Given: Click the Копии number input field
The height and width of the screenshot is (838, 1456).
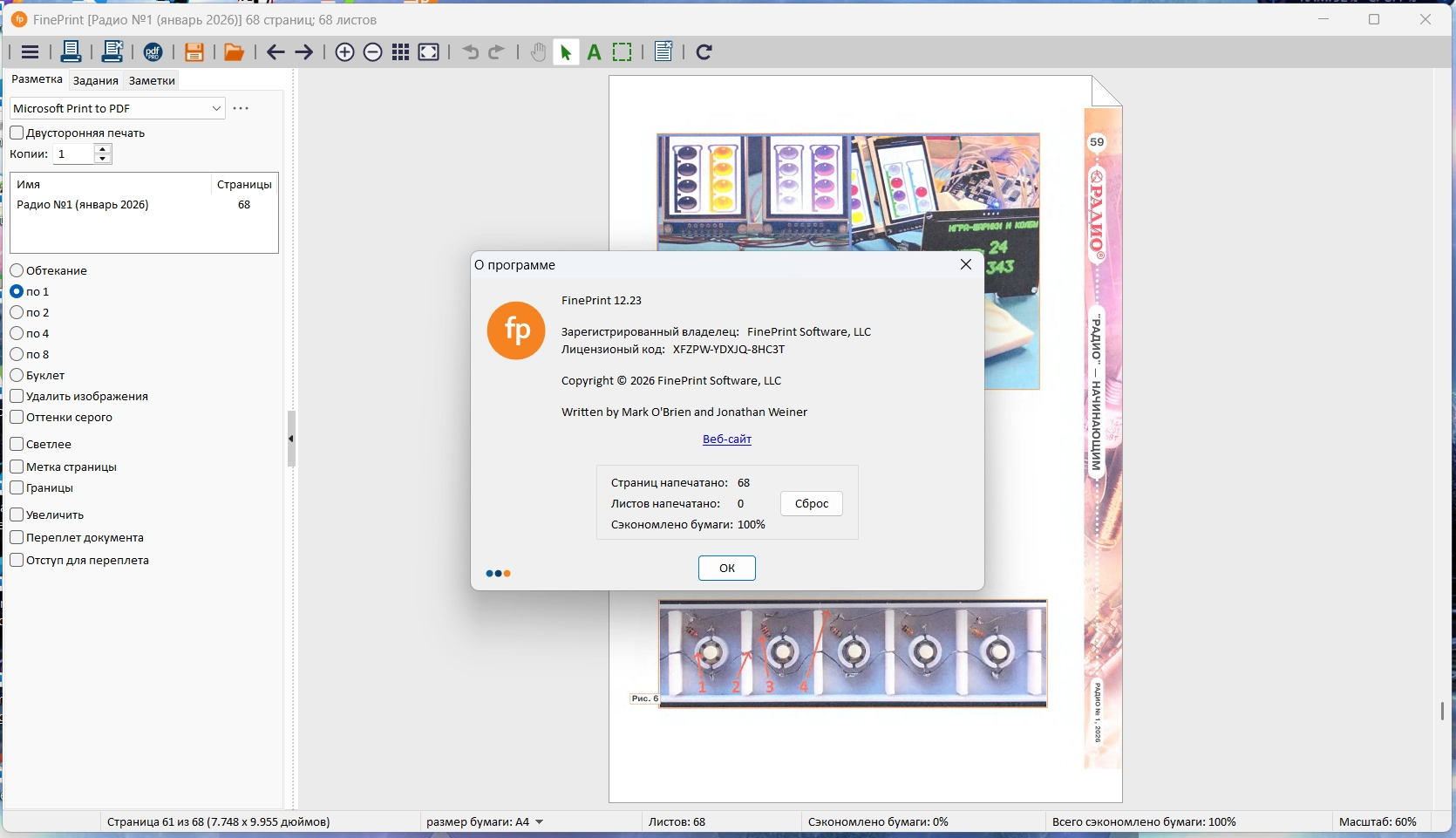Looking at the screenshot, I should 73,153.
